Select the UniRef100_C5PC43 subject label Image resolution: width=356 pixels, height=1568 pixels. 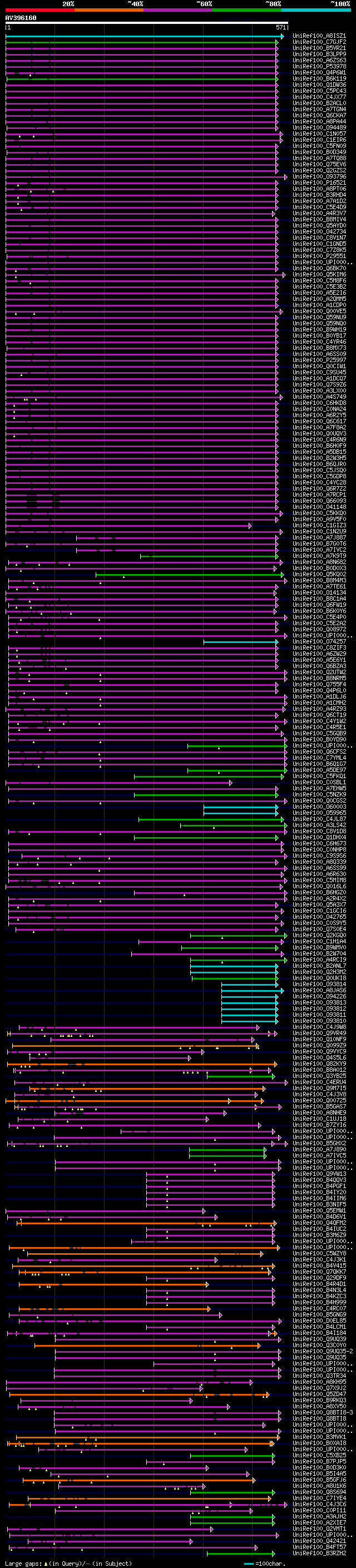[319, 91]
